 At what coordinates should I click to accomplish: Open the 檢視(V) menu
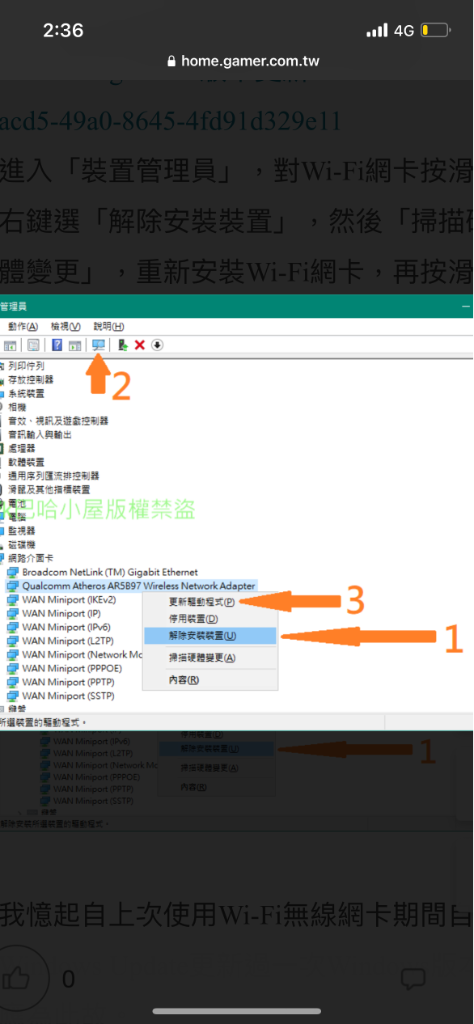pos(65,327)
